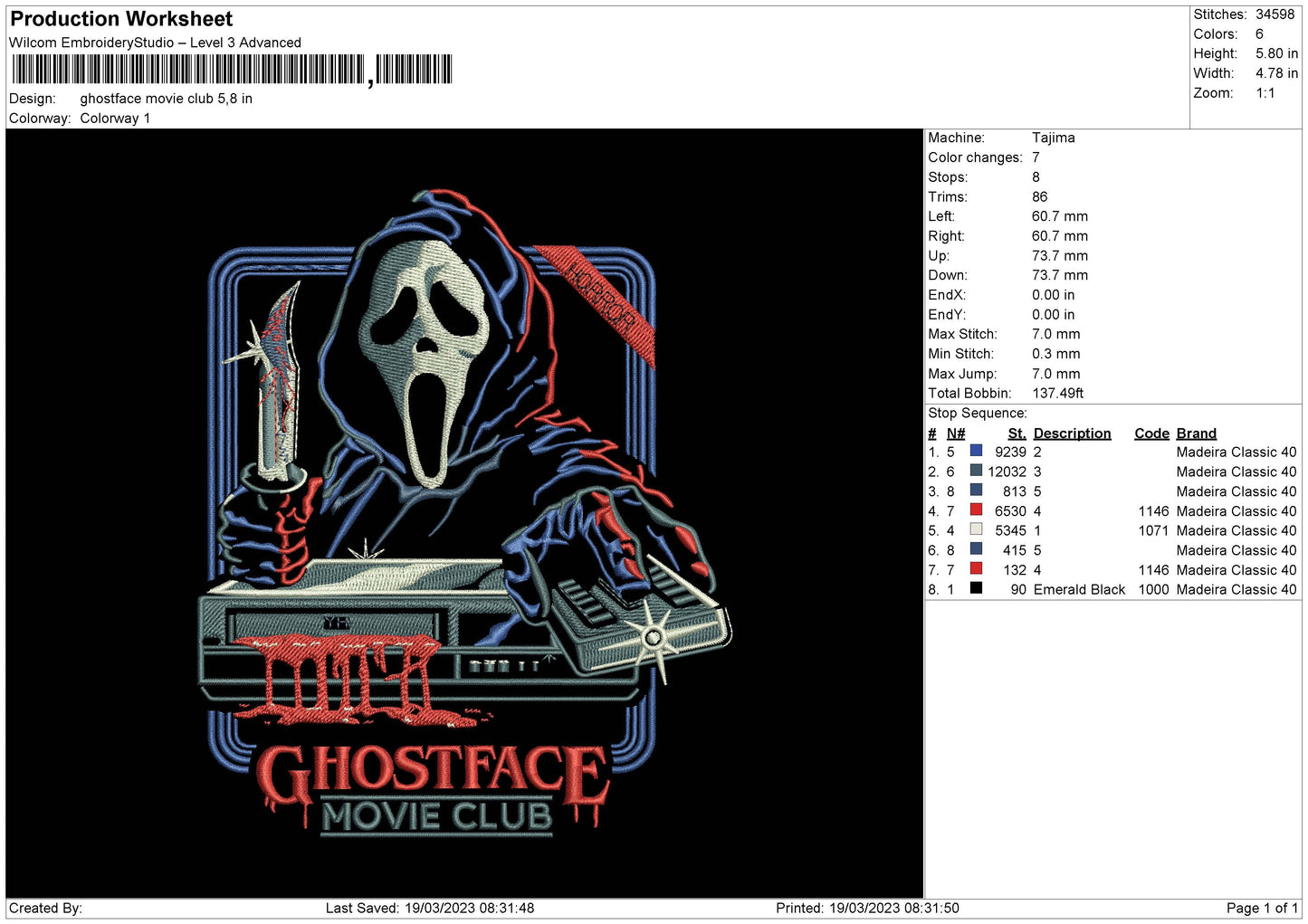
Task: Click the 'Printed: 19/03/2023 08:31:50' footer text
Action: point(867,909)
